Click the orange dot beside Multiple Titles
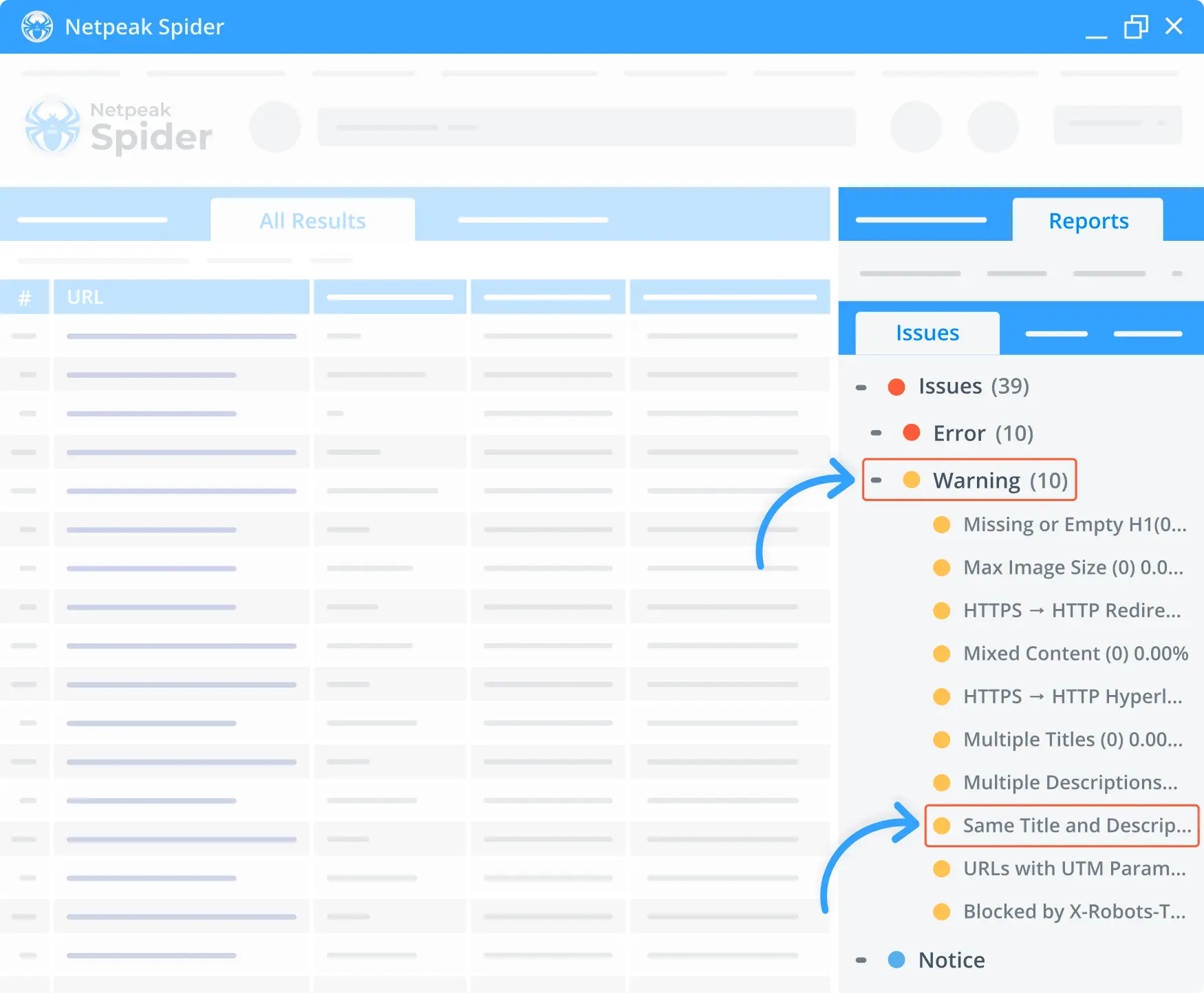The image size is (1204, 993). click(x=942, y=740)
